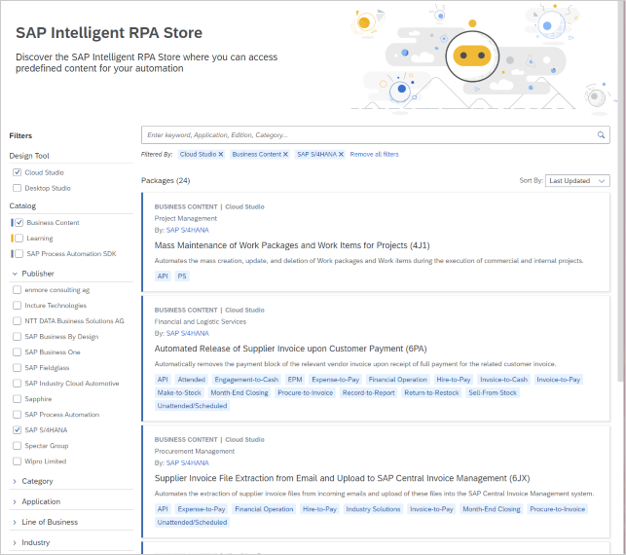Open Automated Release of Supplier Invoice (6PA)

pyautogui.click(x=291, y=349)
